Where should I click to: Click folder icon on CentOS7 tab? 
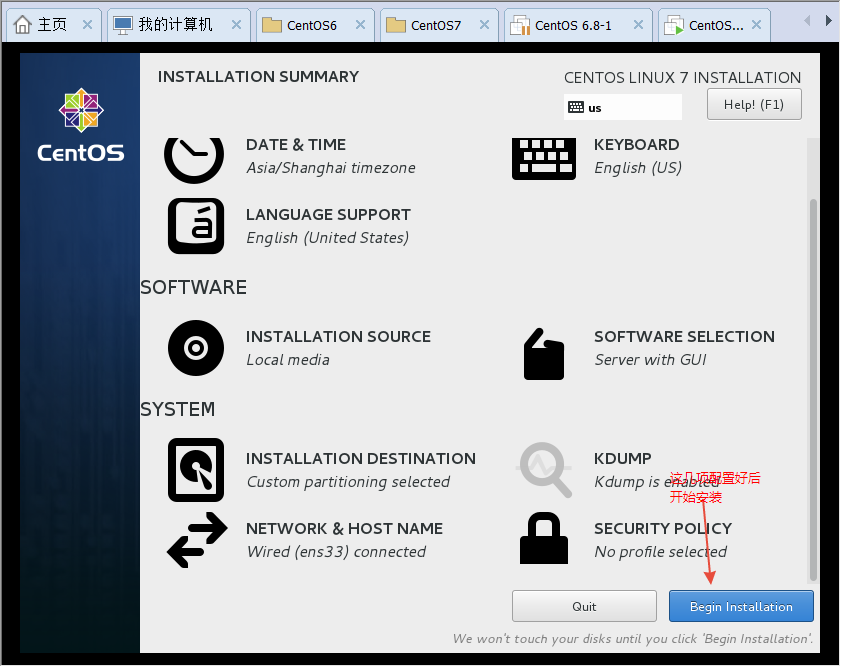pos(396,25)
